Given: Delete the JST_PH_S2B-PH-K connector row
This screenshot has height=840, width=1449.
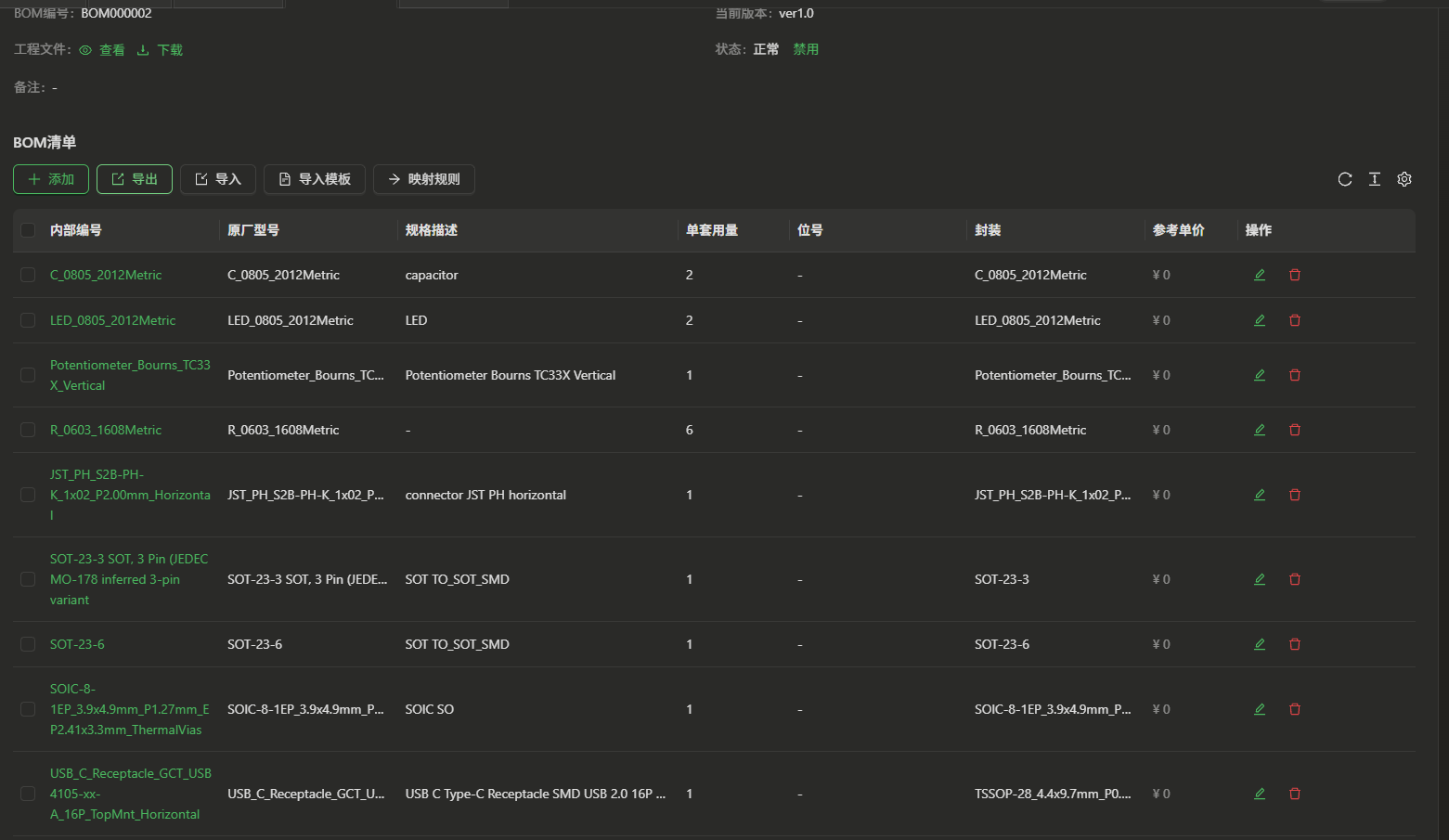Looking at the screenshot, I should tap(1294, 495).
